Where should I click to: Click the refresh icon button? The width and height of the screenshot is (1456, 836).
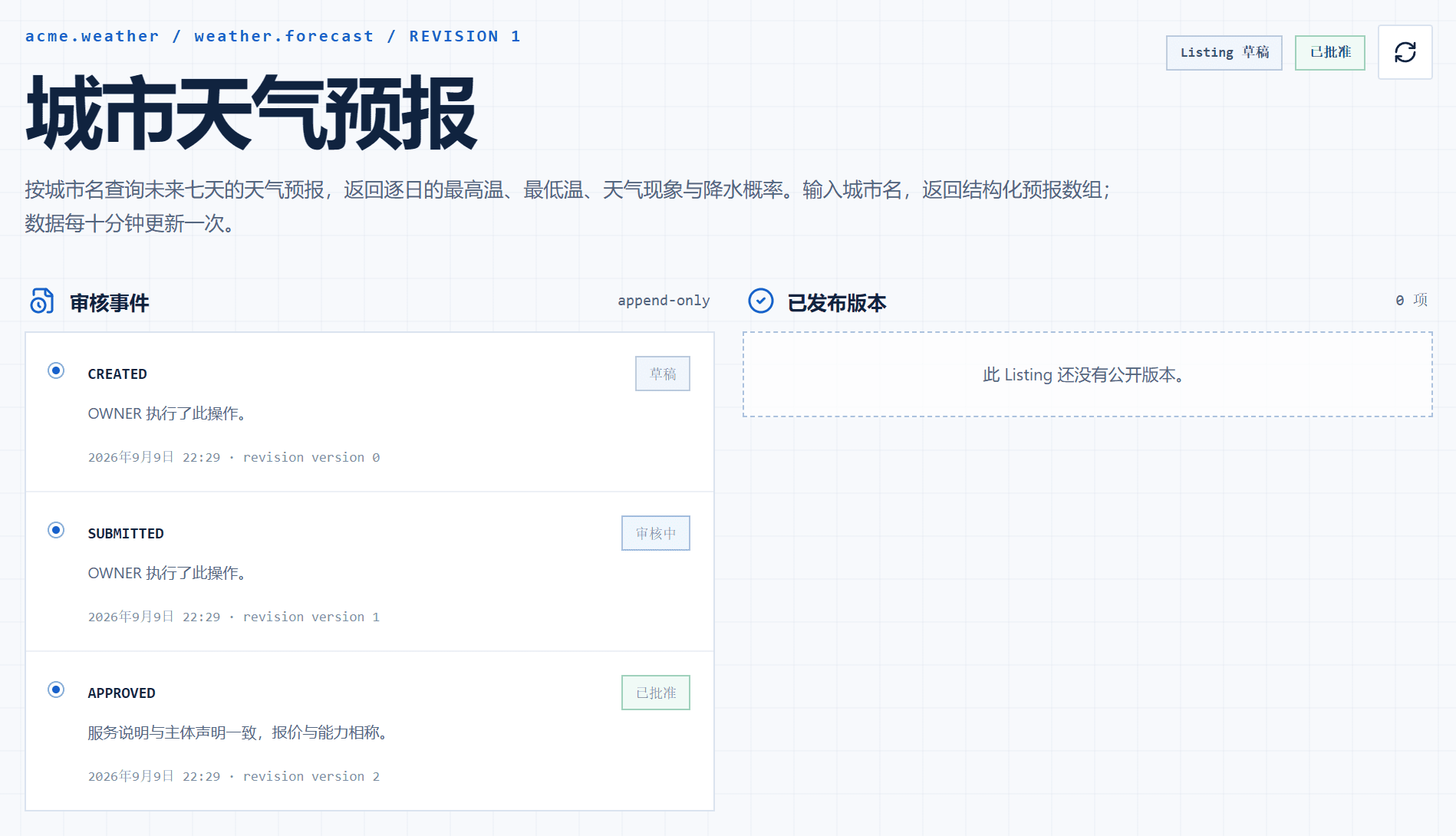(x=1405, y=52)
